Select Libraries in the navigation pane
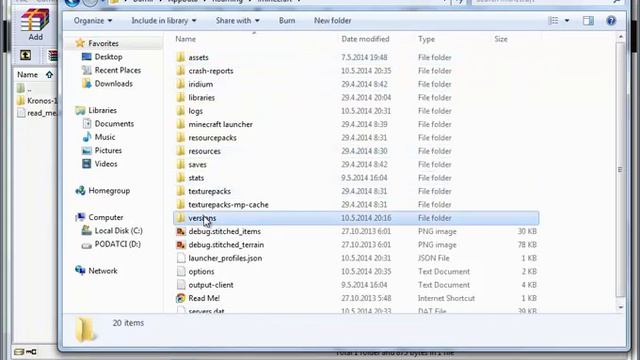640x360 pixels. (x=102, y=110)
